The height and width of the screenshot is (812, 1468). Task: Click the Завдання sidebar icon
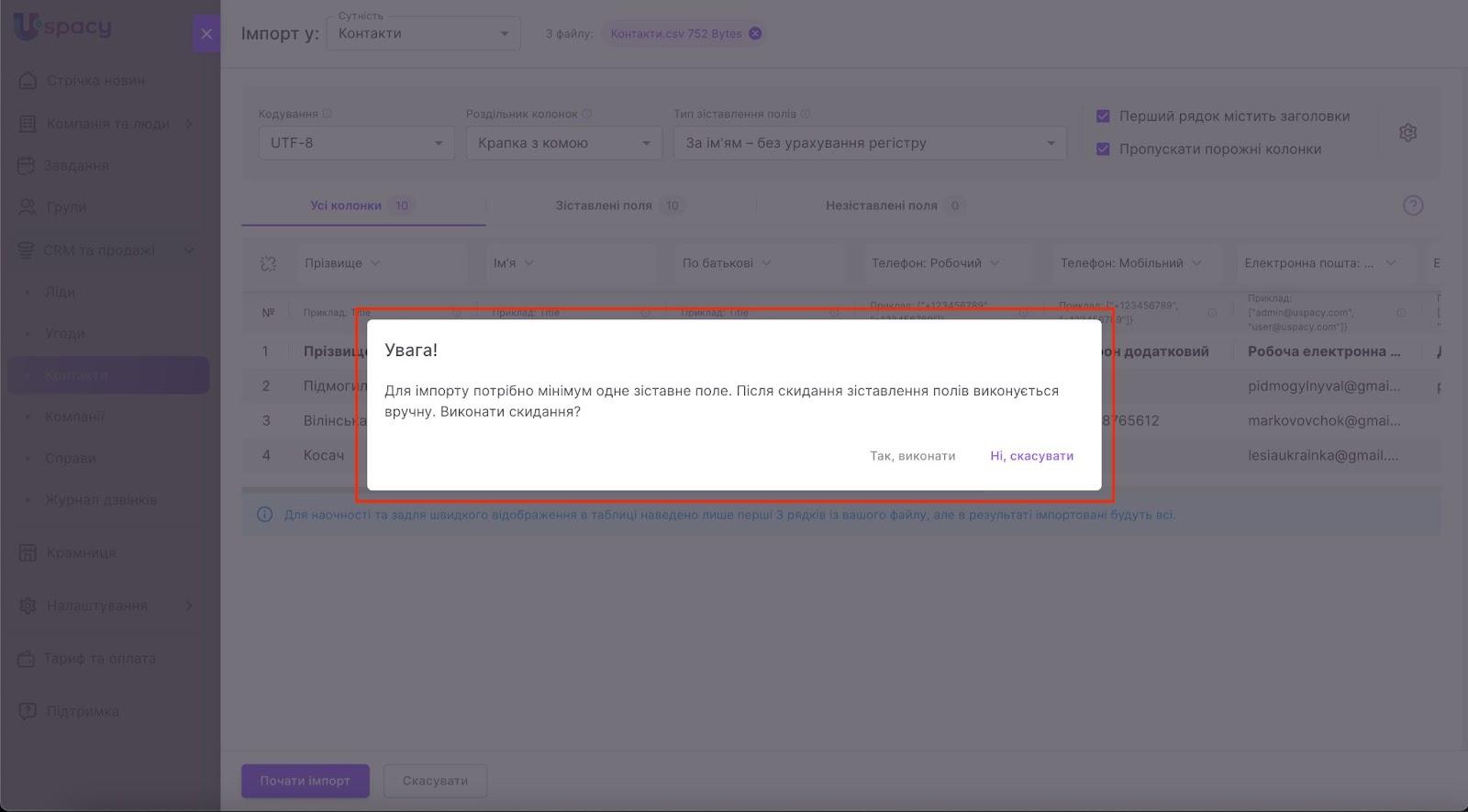[27, 165]
